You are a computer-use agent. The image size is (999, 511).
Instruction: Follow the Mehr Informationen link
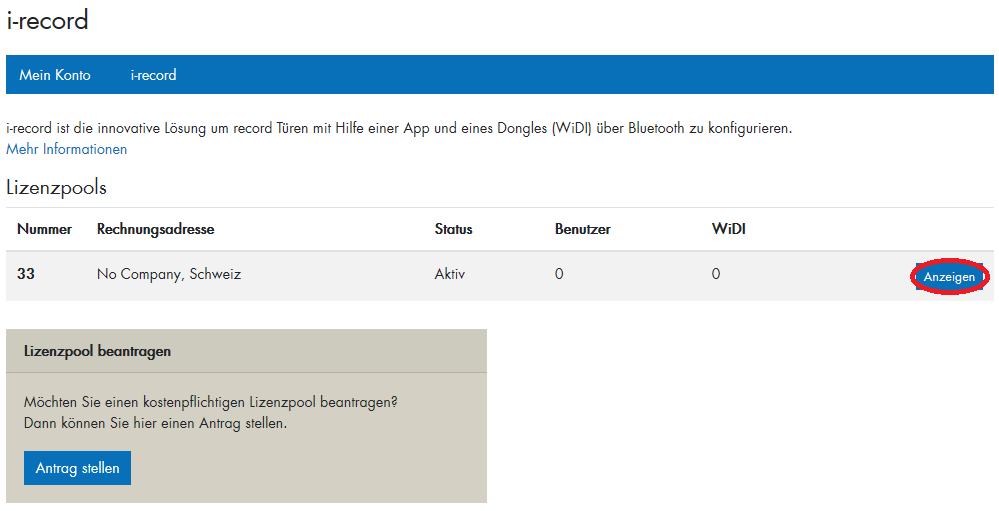click(67, 149)
